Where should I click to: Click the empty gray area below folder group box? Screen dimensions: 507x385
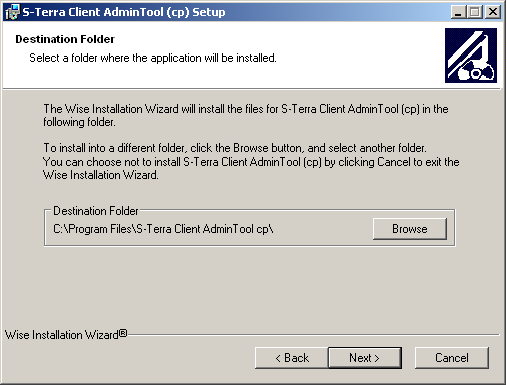(250, 287)
